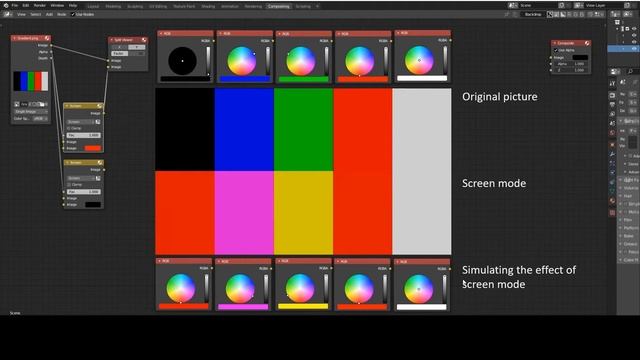Viewport: 640px width, 360px height.
Task: Click the Split Viewer node header icon
Action: point(144,40)
